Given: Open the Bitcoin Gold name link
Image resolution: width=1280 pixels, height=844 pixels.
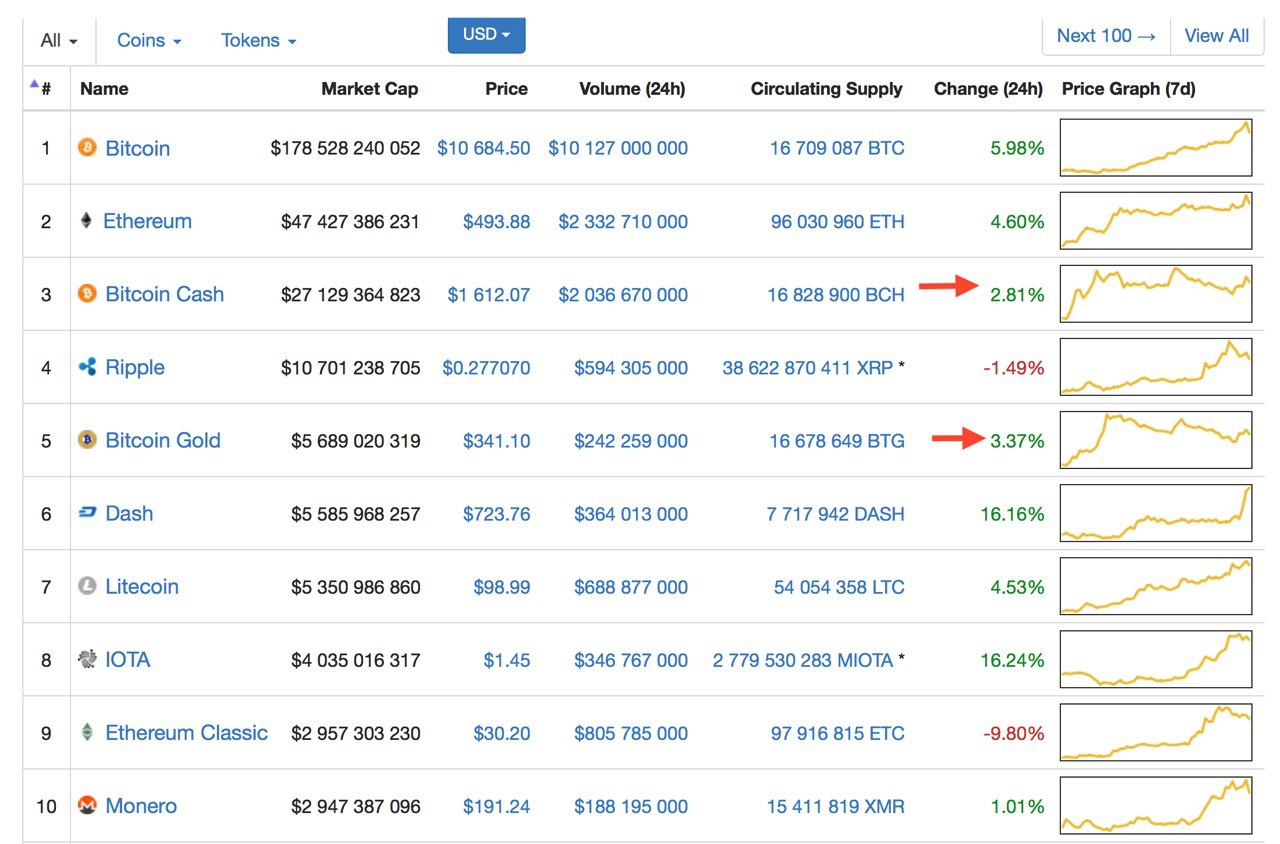Looking at the screenshot, I should pos(163,440).
